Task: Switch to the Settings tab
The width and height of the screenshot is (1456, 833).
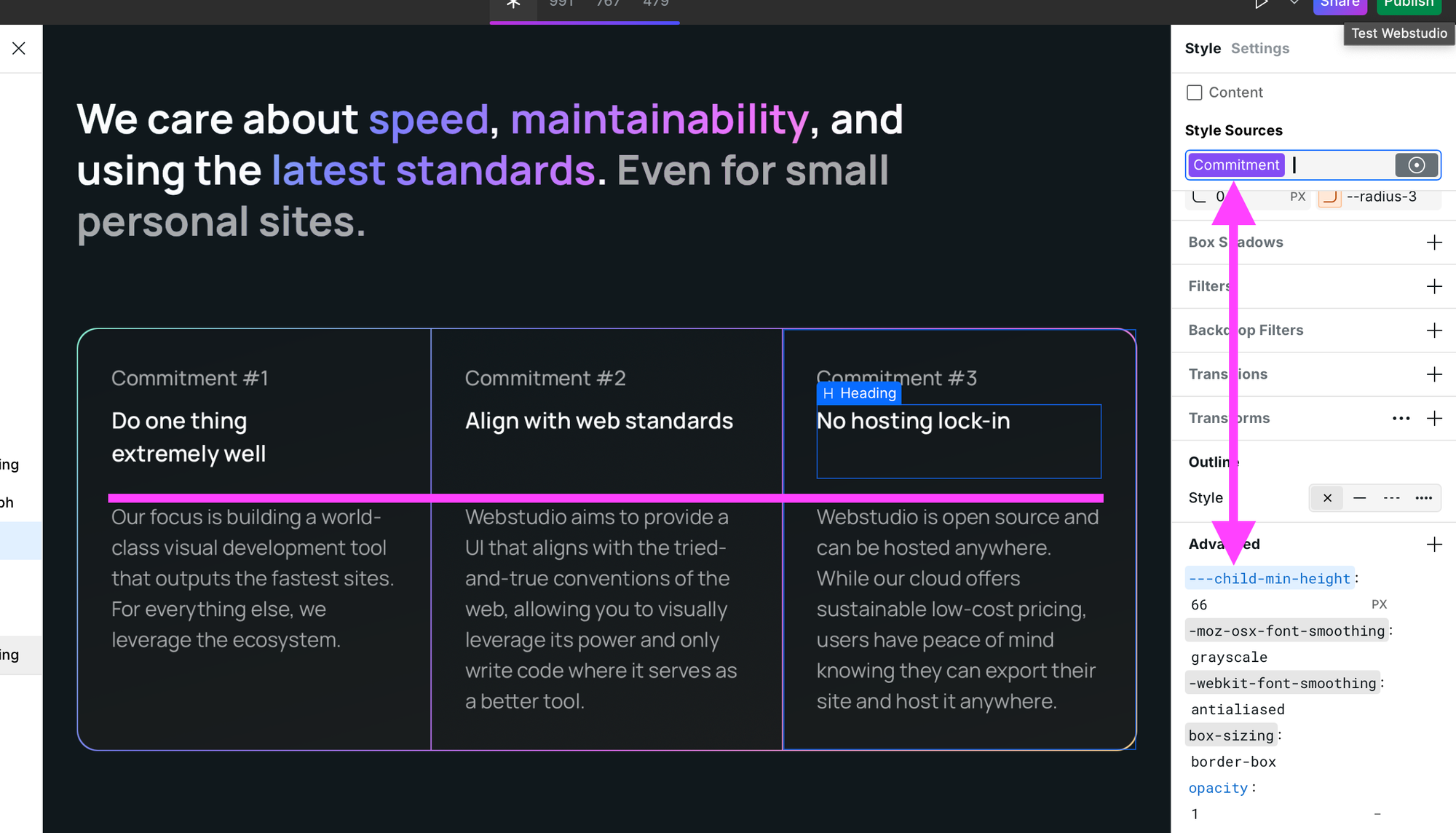Action: coord(1259,48)
